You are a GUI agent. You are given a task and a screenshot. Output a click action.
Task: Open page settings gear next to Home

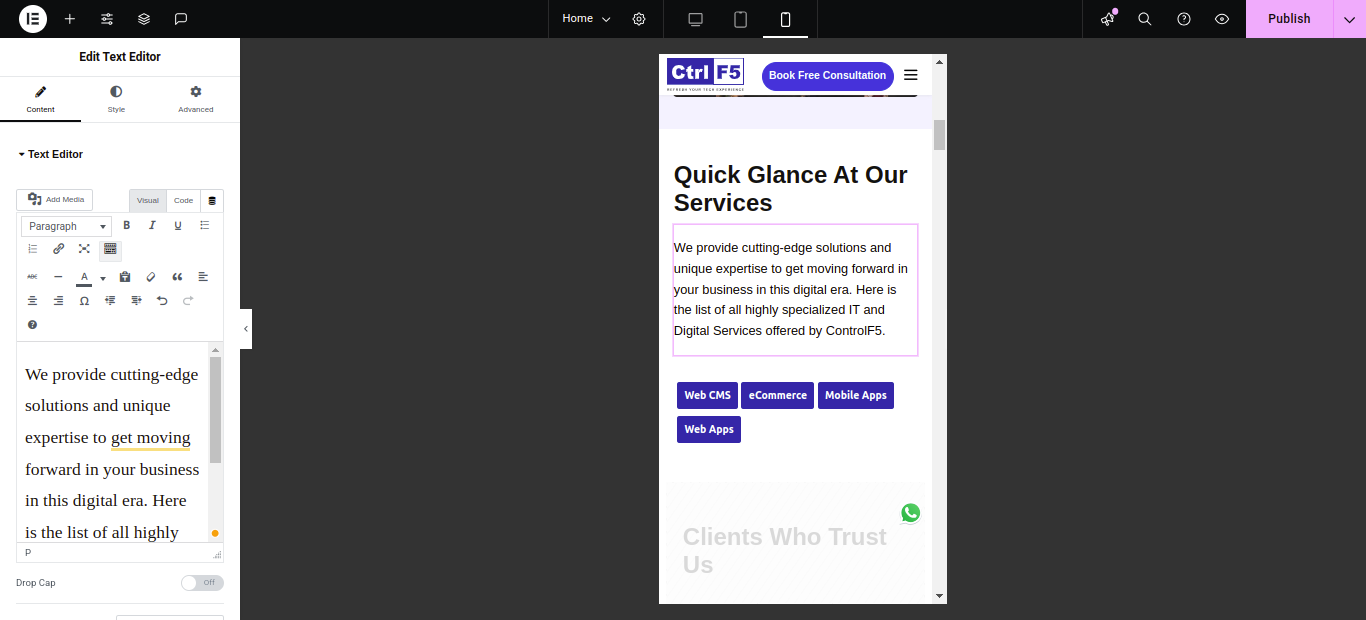click(639, 19)
